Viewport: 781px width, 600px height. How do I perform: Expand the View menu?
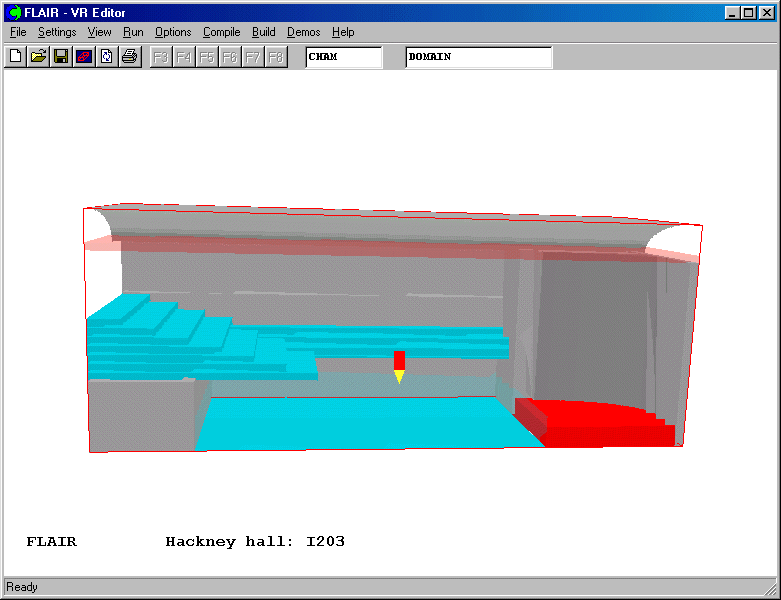pos(99,32)
